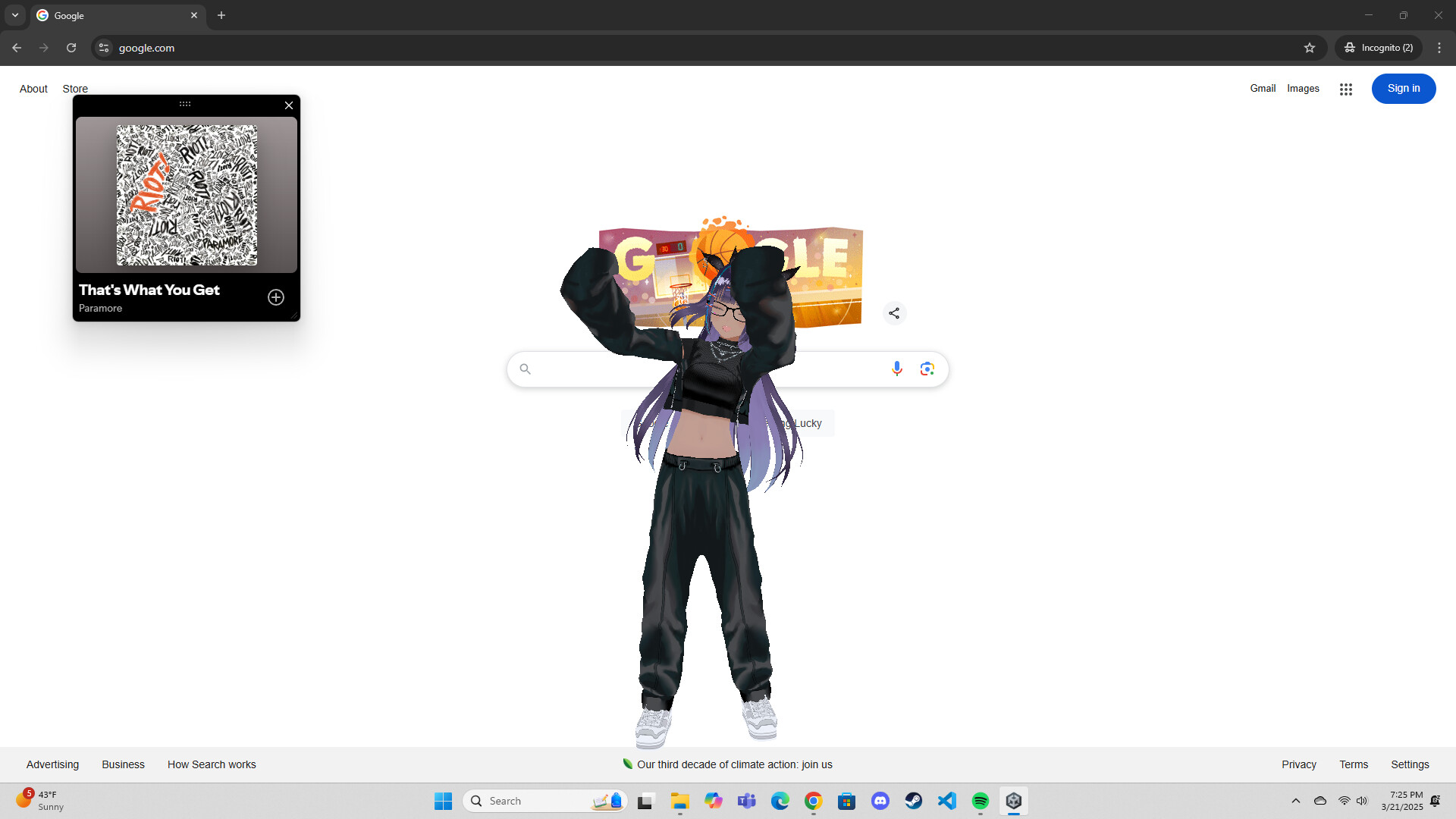Open Chrome's three-dot menu
1456x819 pixels.
point(1439,47)
